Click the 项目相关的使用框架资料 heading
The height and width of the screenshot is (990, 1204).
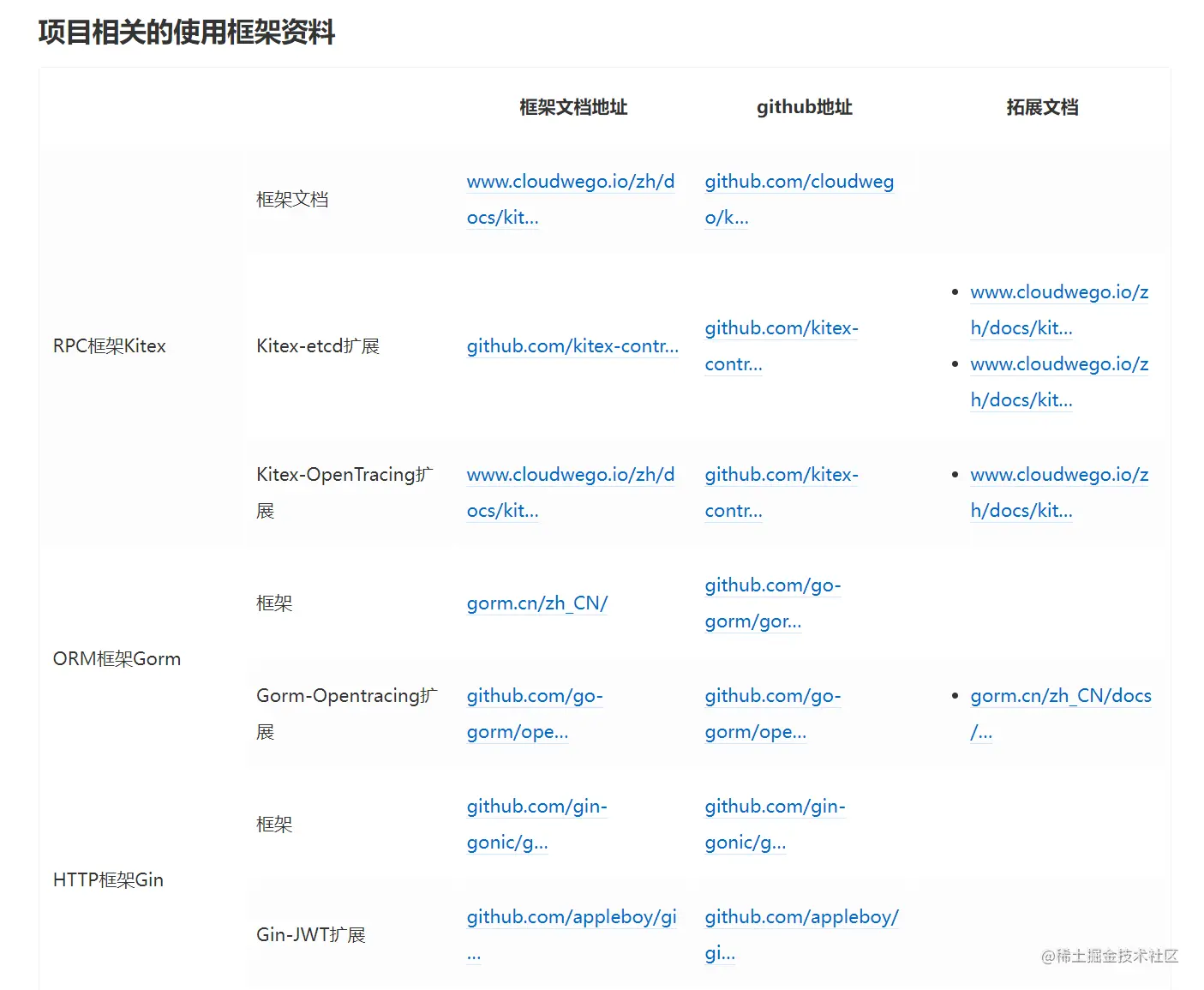coord(187,33)
